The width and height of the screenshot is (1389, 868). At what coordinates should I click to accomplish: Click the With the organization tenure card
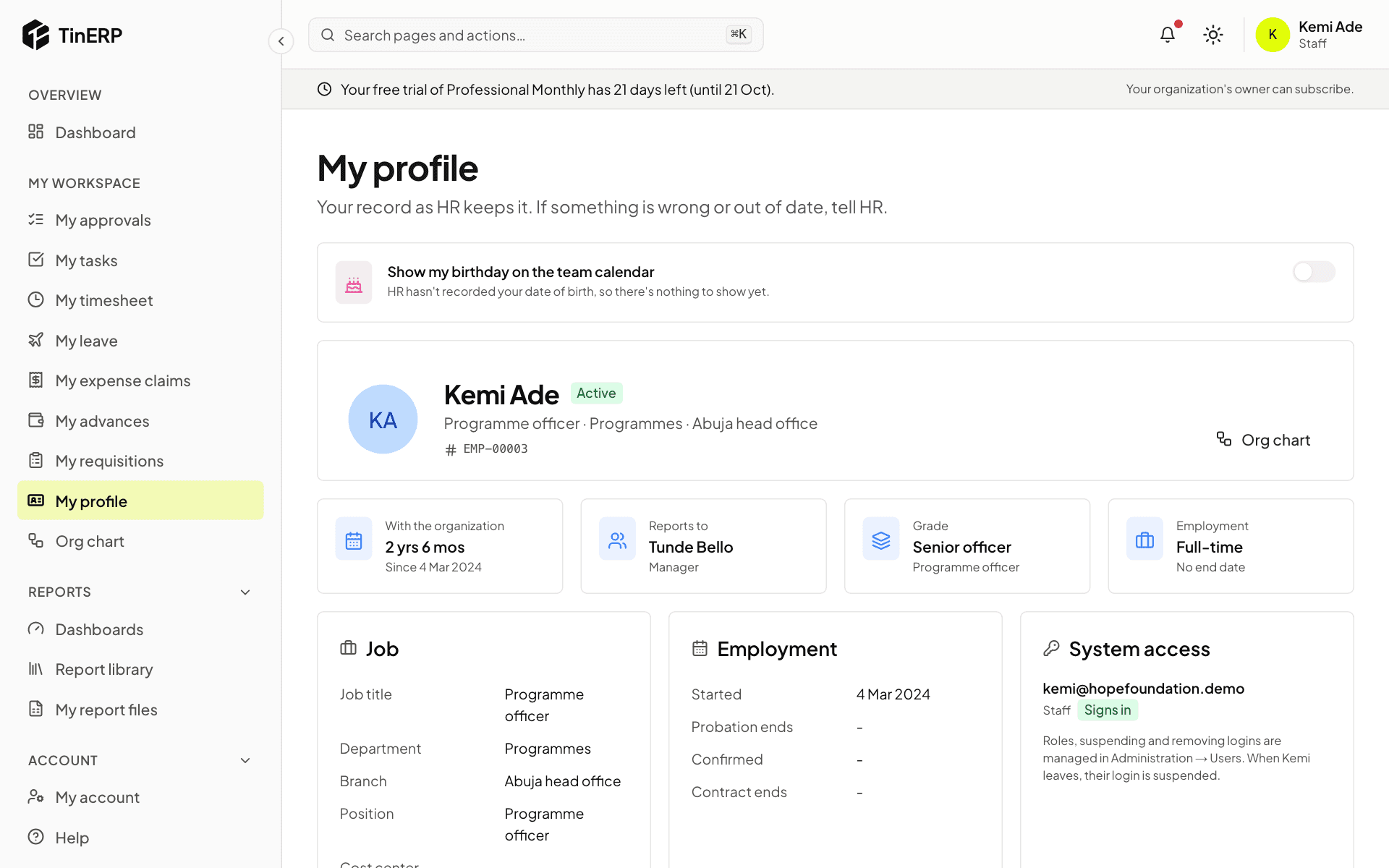pos(440,546)
